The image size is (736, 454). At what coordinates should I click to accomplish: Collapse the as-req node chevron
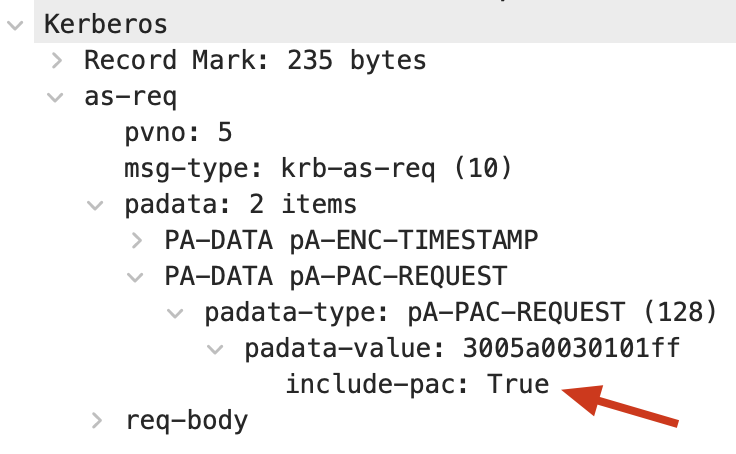click(55, 97)
